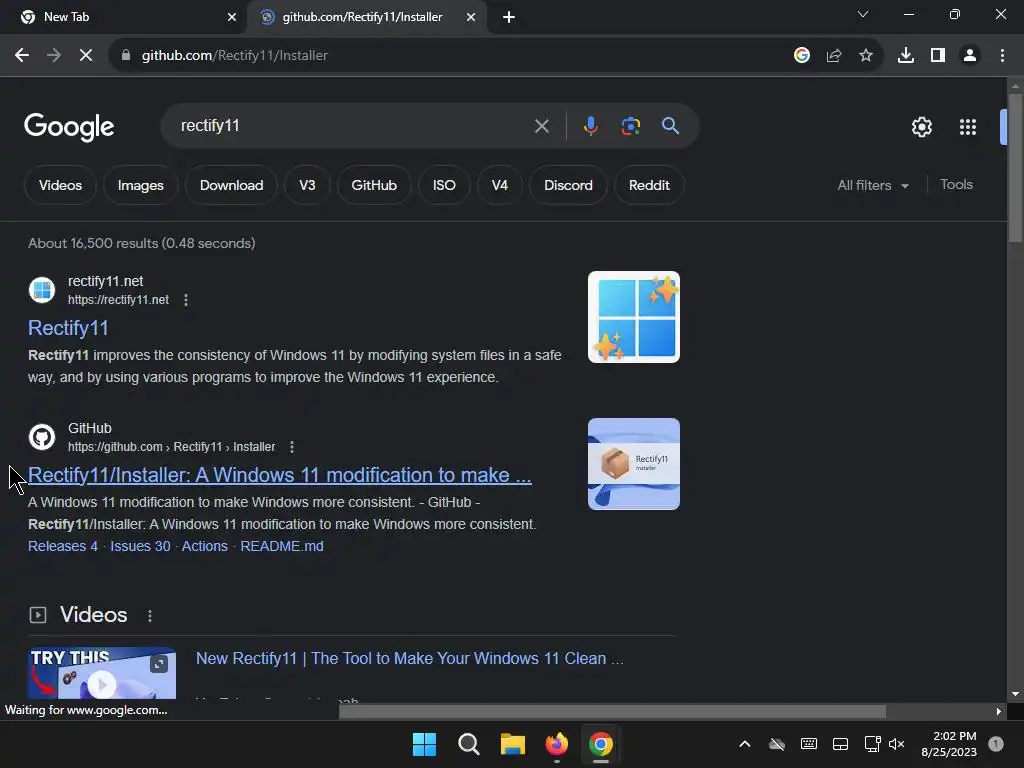Viewport: 1024px width, 768px height.
Task: Close the New Tab tab
Action: click(x=232, y=17)
